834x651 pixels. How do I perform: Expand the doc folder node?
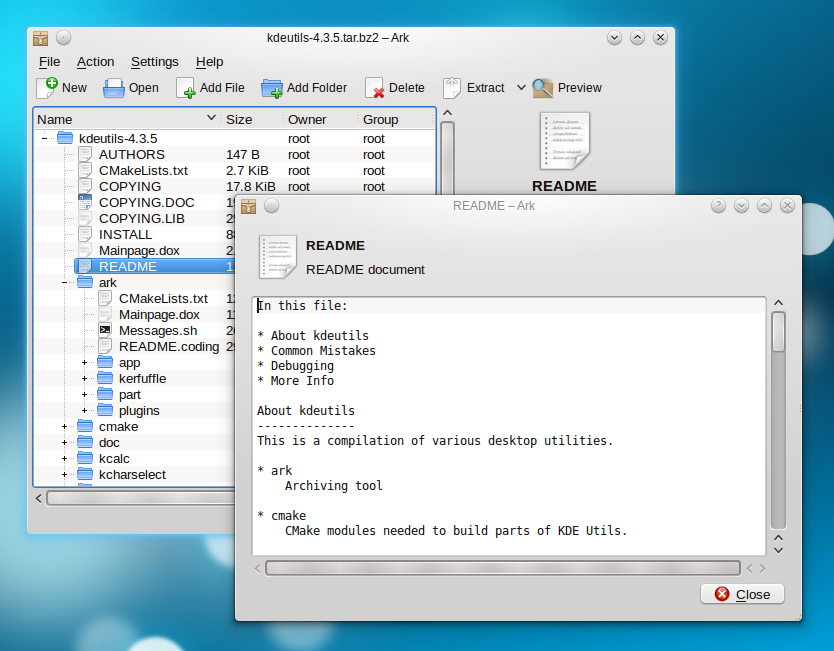tap(65, 443)
